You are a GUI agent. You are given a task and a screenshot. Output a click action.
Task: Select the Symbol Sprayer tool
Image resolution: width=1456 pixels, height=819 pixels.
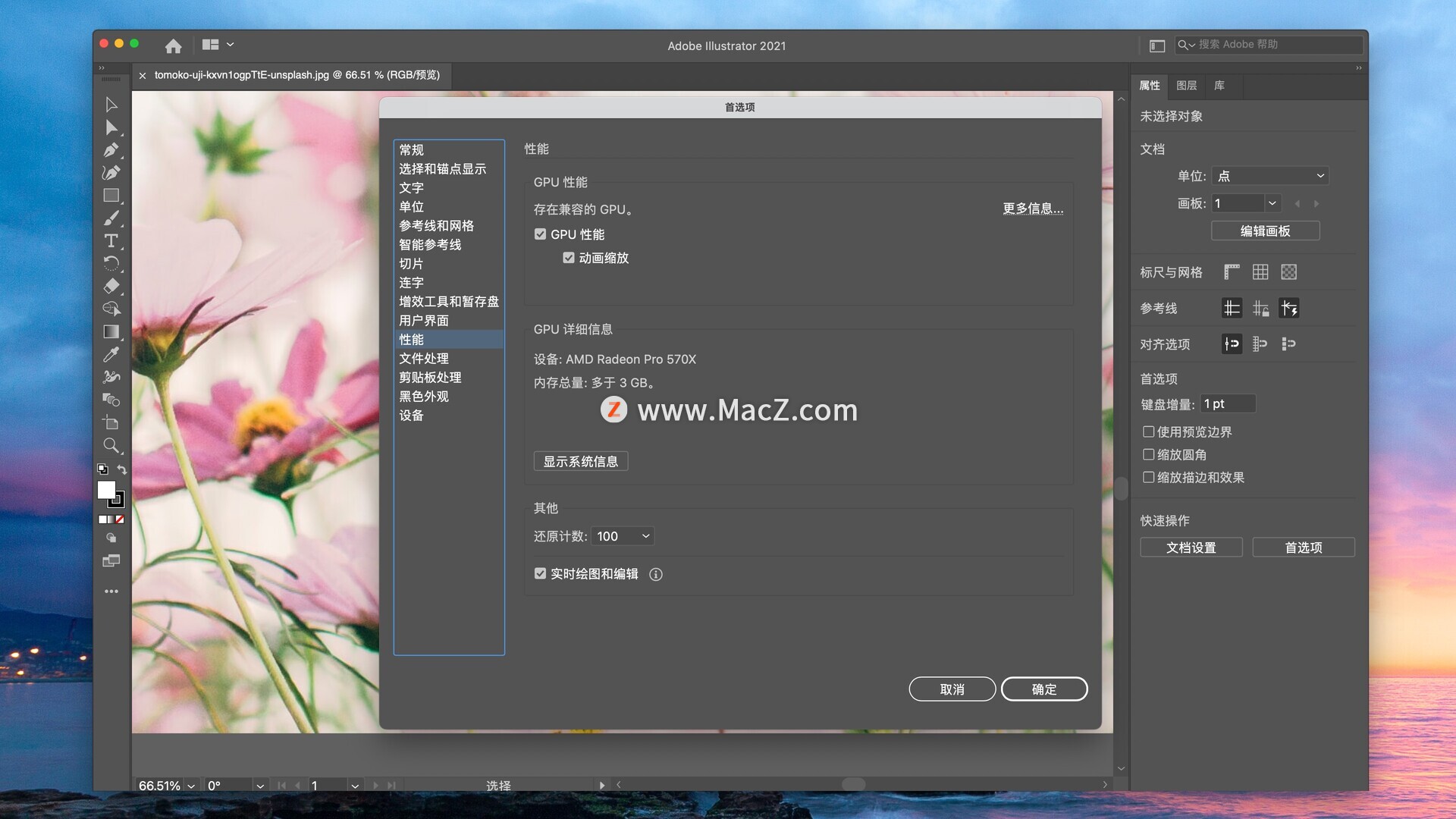tap(111, 377)
